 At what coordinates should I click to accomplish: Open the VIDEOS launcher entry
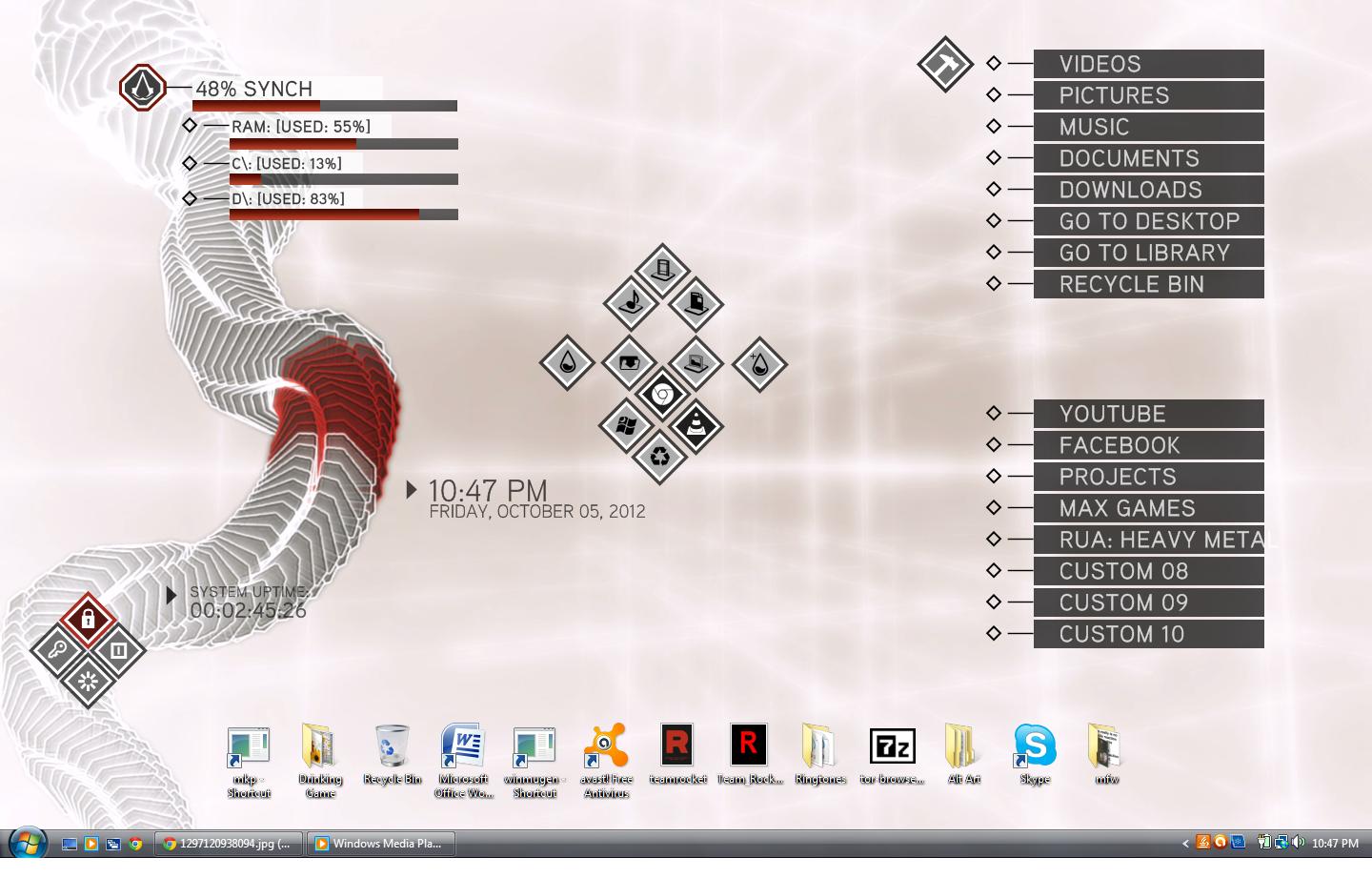coord(1148,64)
